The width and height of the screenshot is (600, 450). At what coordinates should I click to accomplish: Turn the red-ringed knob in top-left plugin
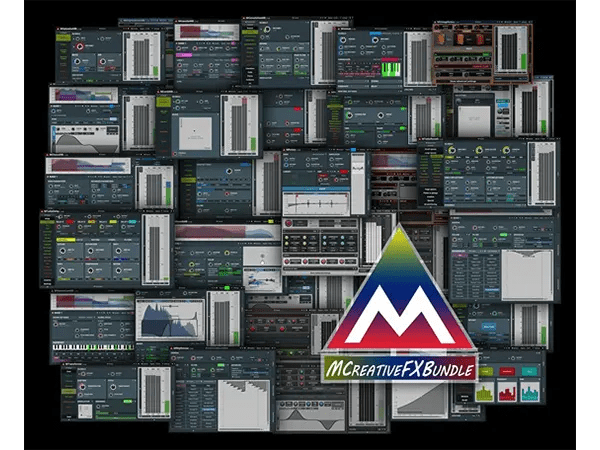pyautogui.click(x=80, y=47)
